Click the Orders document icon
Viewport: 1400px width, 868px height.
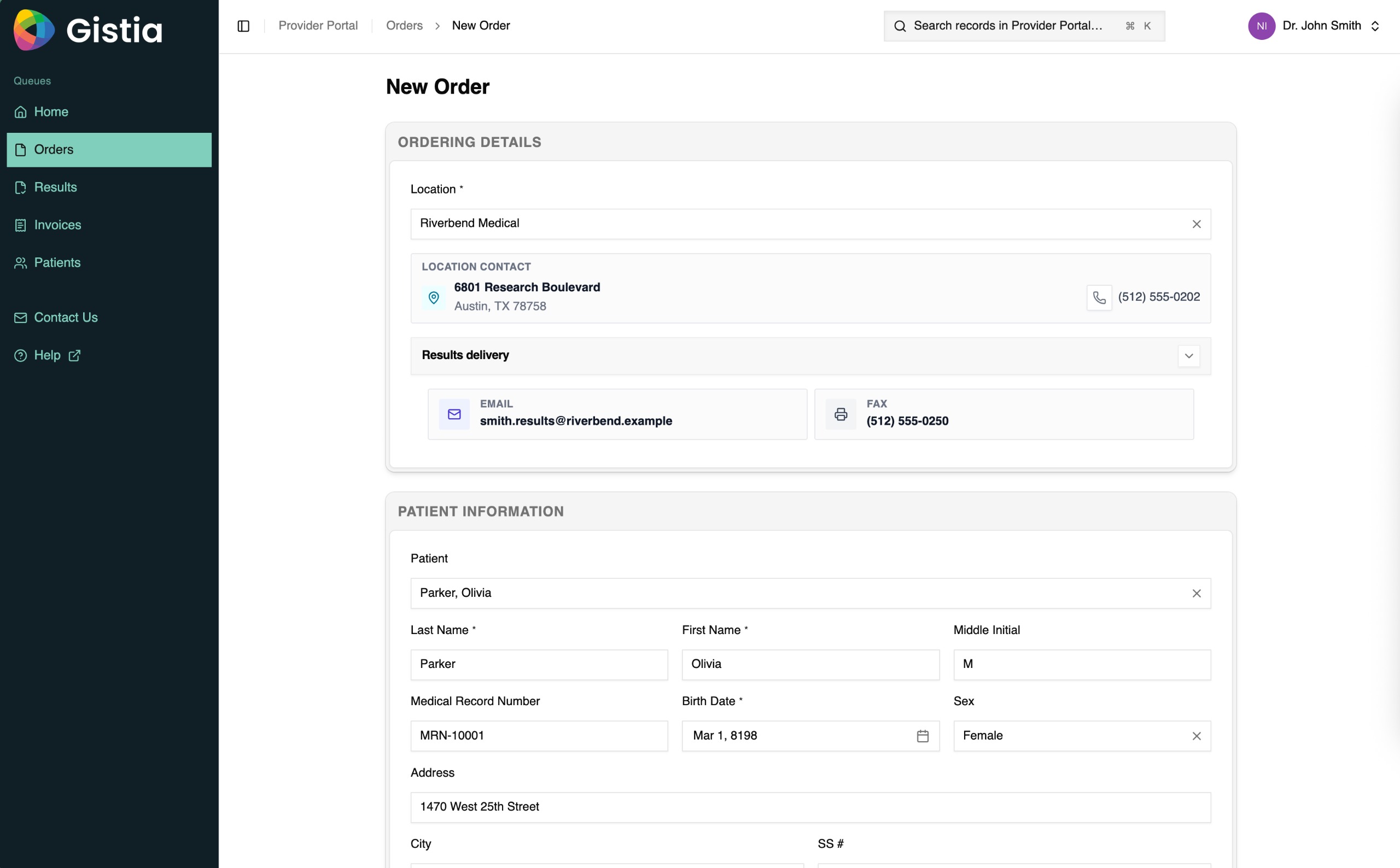(21, 150)
